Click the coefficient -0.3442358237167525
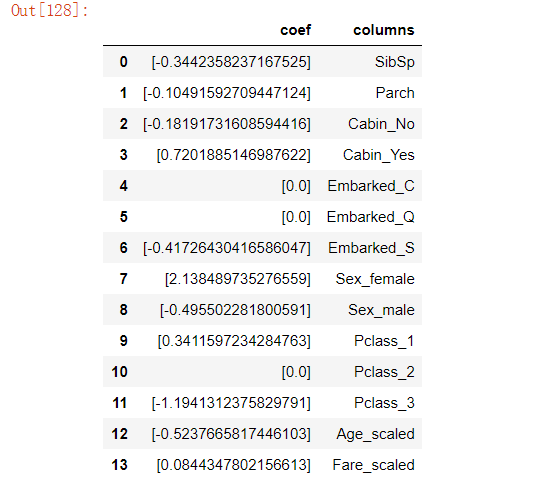Screen dimensions: 543x484 tap(231, 62)
